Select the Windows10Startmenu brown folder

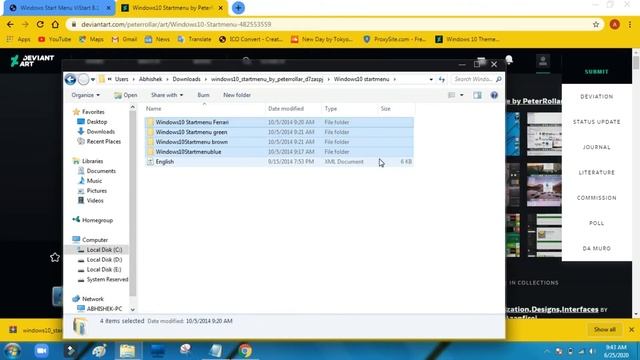pyautogui.click(x=279, y=142)
